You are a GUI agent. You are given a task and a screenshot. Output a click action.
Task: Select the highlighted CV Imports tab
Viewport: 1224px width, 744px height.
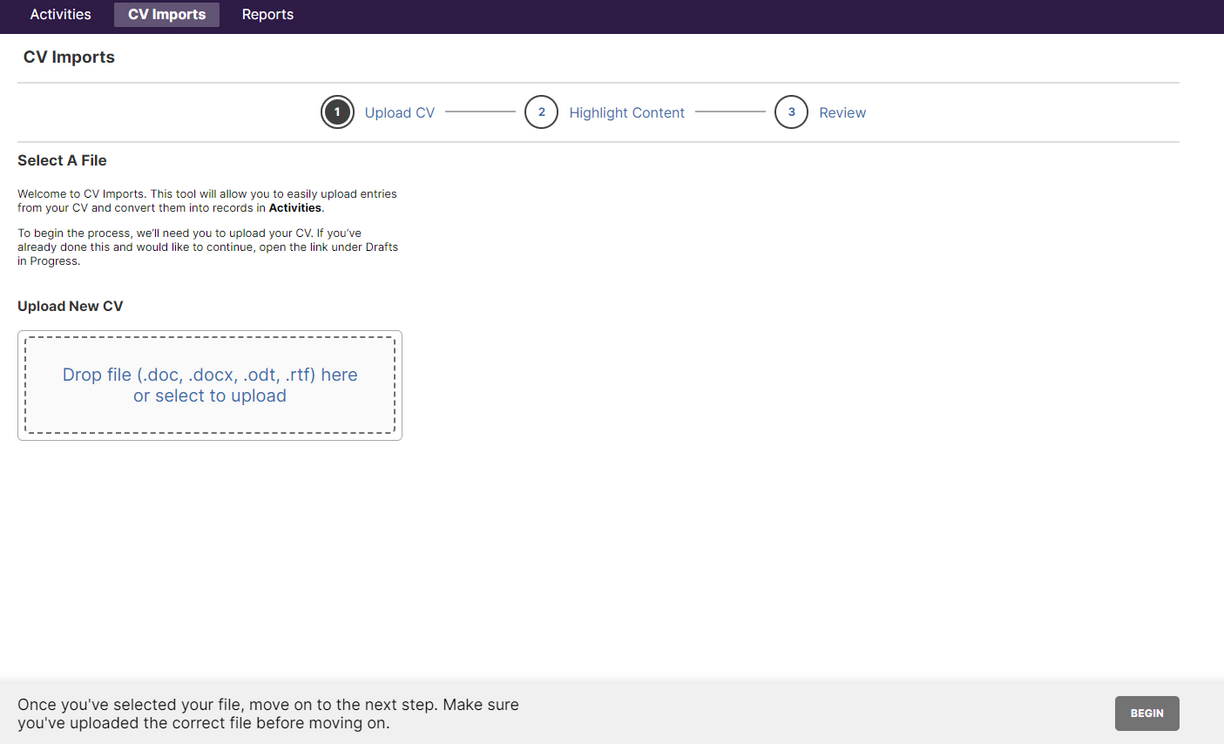[x=166, y=14]
